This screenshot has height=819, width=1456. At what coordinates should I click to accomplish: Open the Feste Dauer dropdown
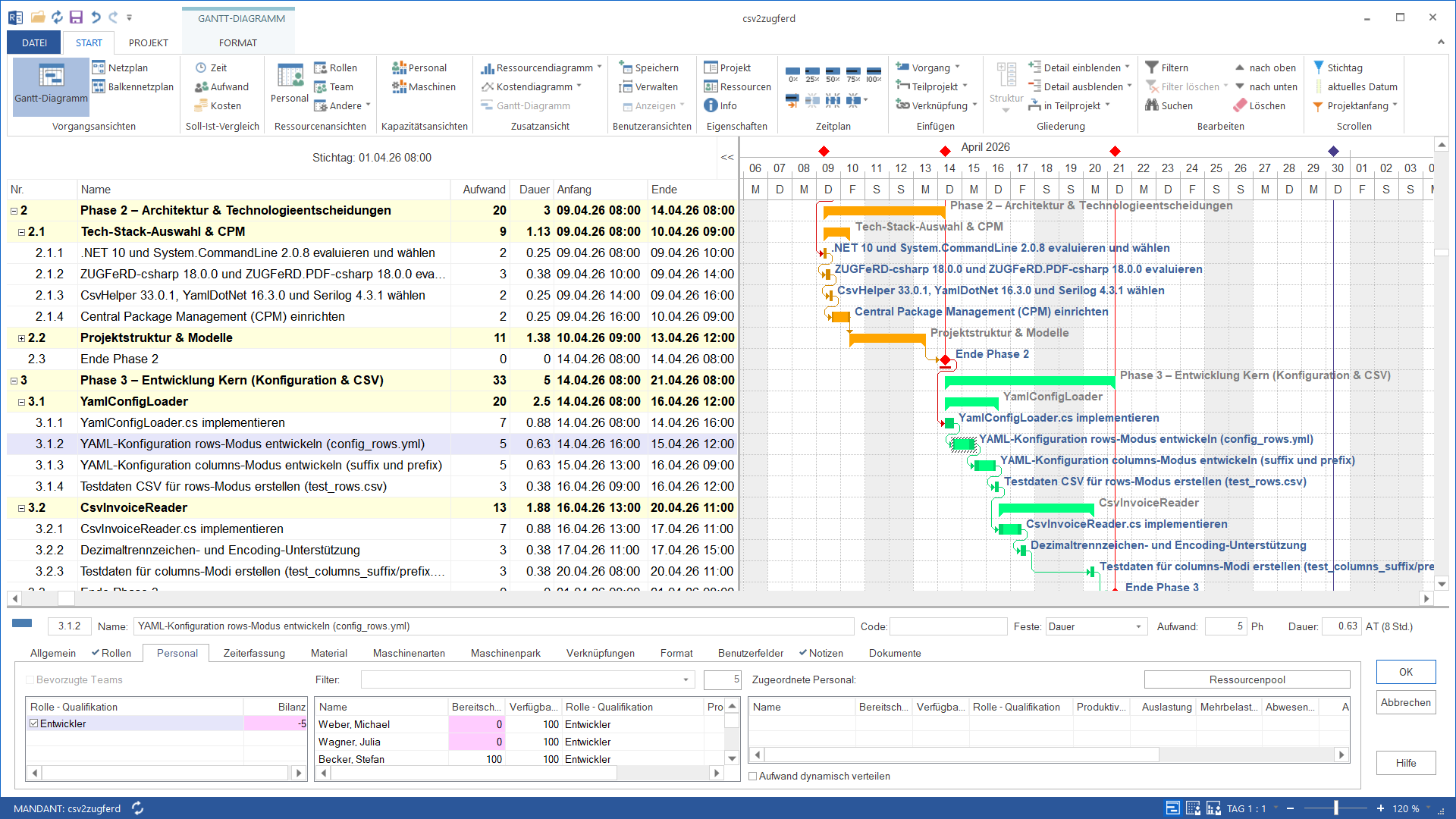(1138, 626)
